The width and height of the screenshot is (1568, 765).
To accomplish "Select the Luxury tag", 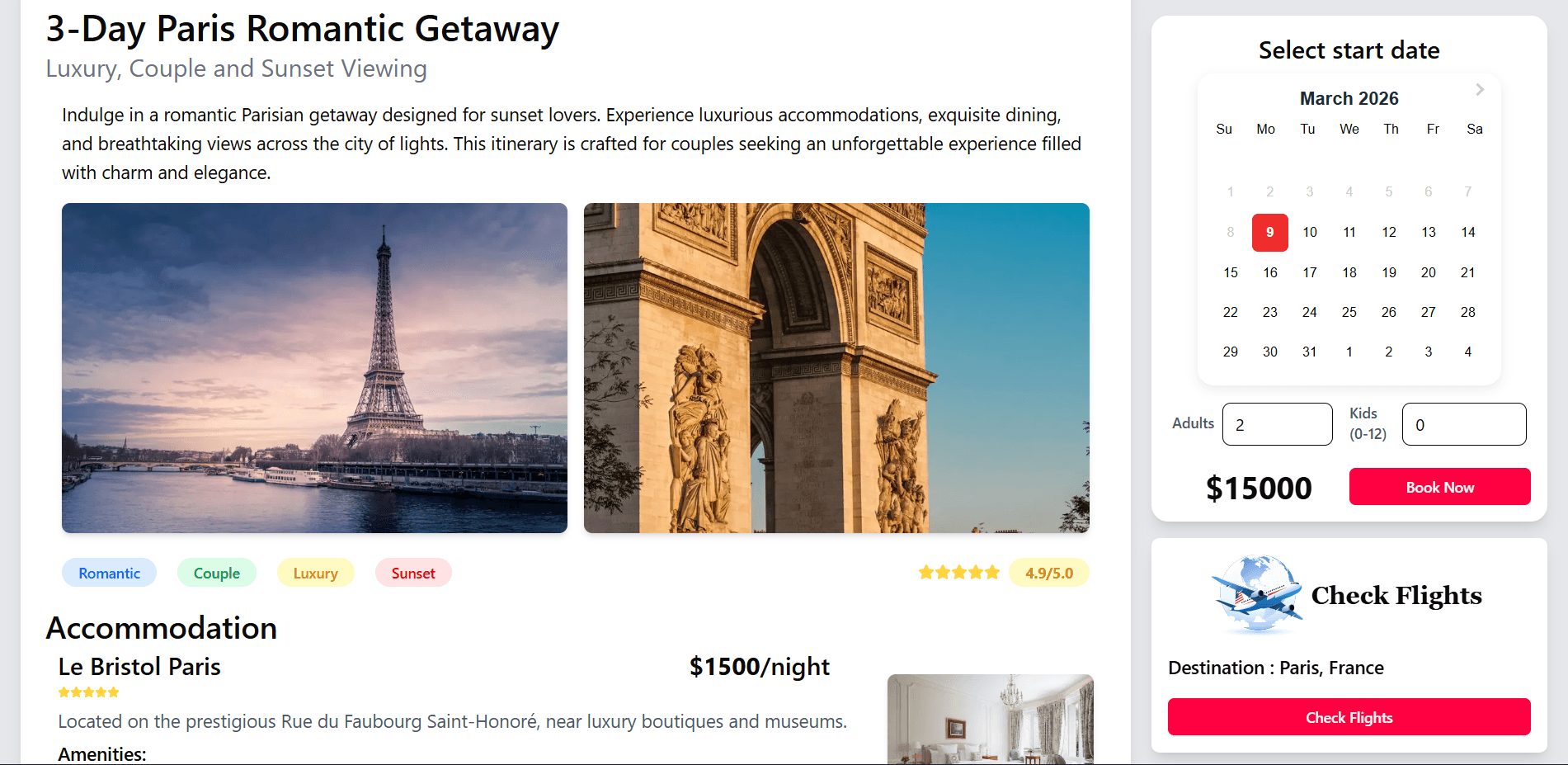I will tap(315, 573).
